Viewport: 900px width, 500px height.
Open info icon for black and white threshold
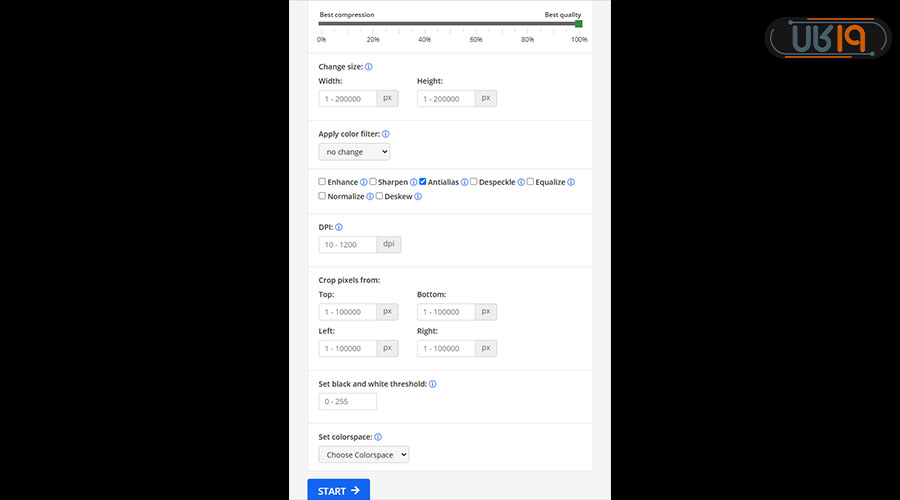pyautogui.click(x=433, y=384)
